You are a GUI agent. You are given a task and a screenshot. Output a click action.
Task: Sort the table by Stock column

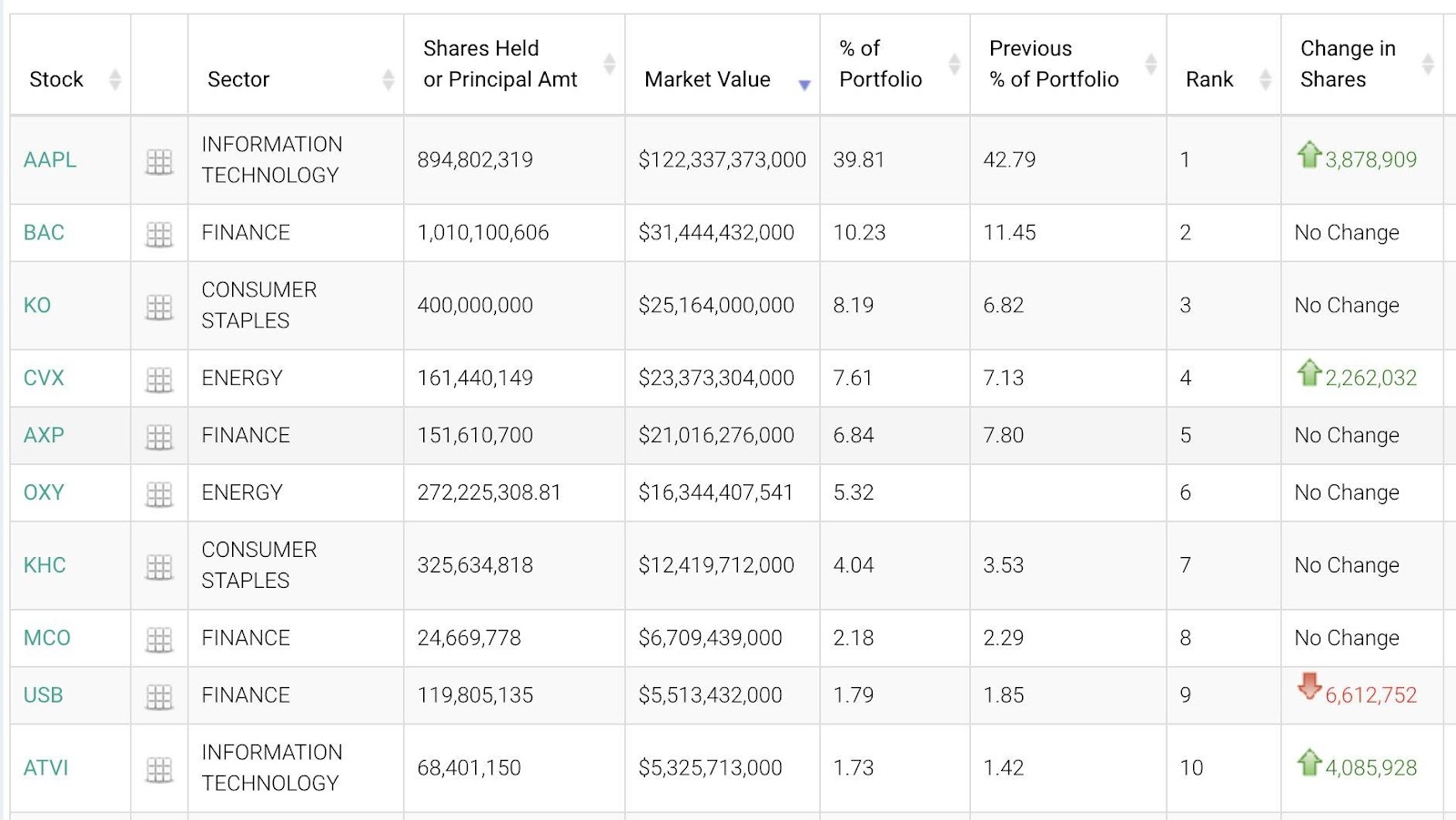click(x=115, y=80)
